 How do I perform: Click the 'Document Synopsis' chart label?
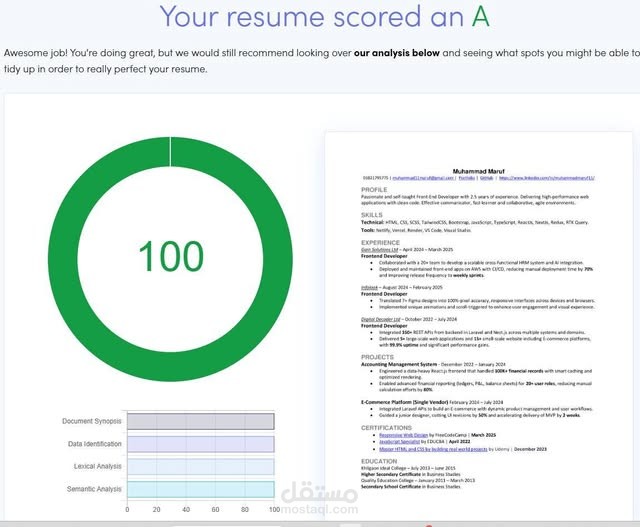click(x=92, y=421)
